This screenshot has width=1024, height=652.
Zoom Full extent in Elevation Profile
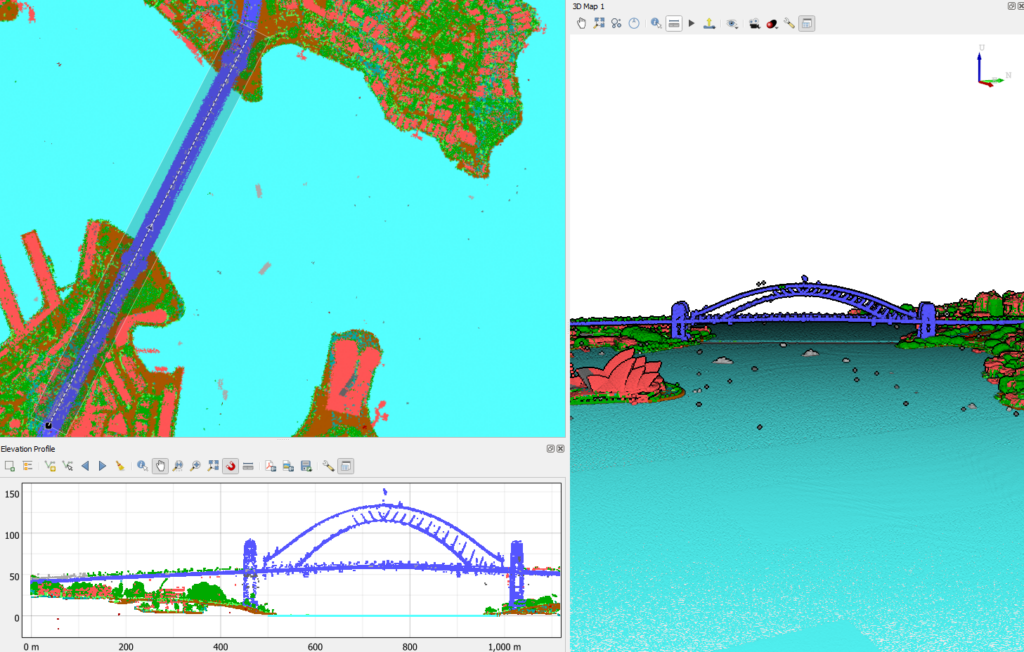(x=213, y=466)
